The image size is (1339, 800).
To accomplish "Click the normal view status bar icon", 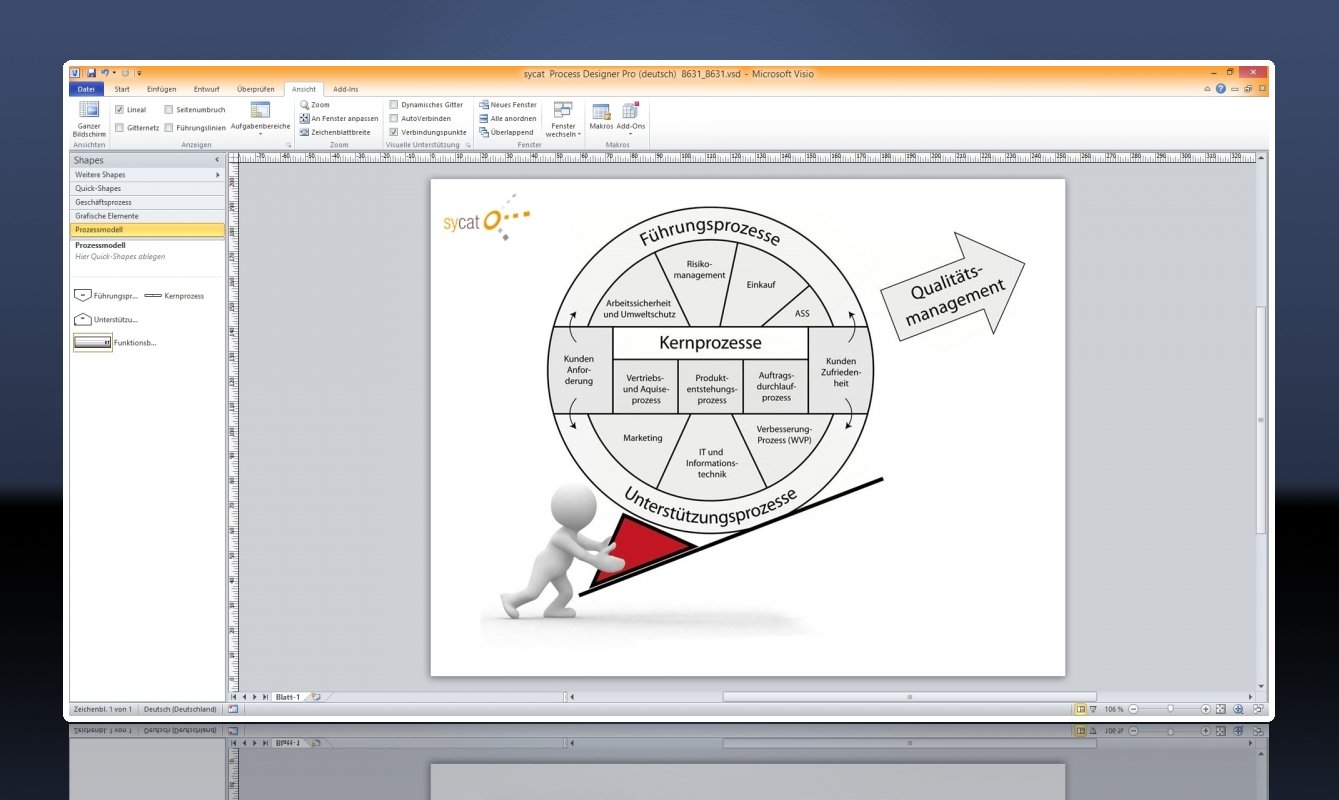I will (1081, 709).
